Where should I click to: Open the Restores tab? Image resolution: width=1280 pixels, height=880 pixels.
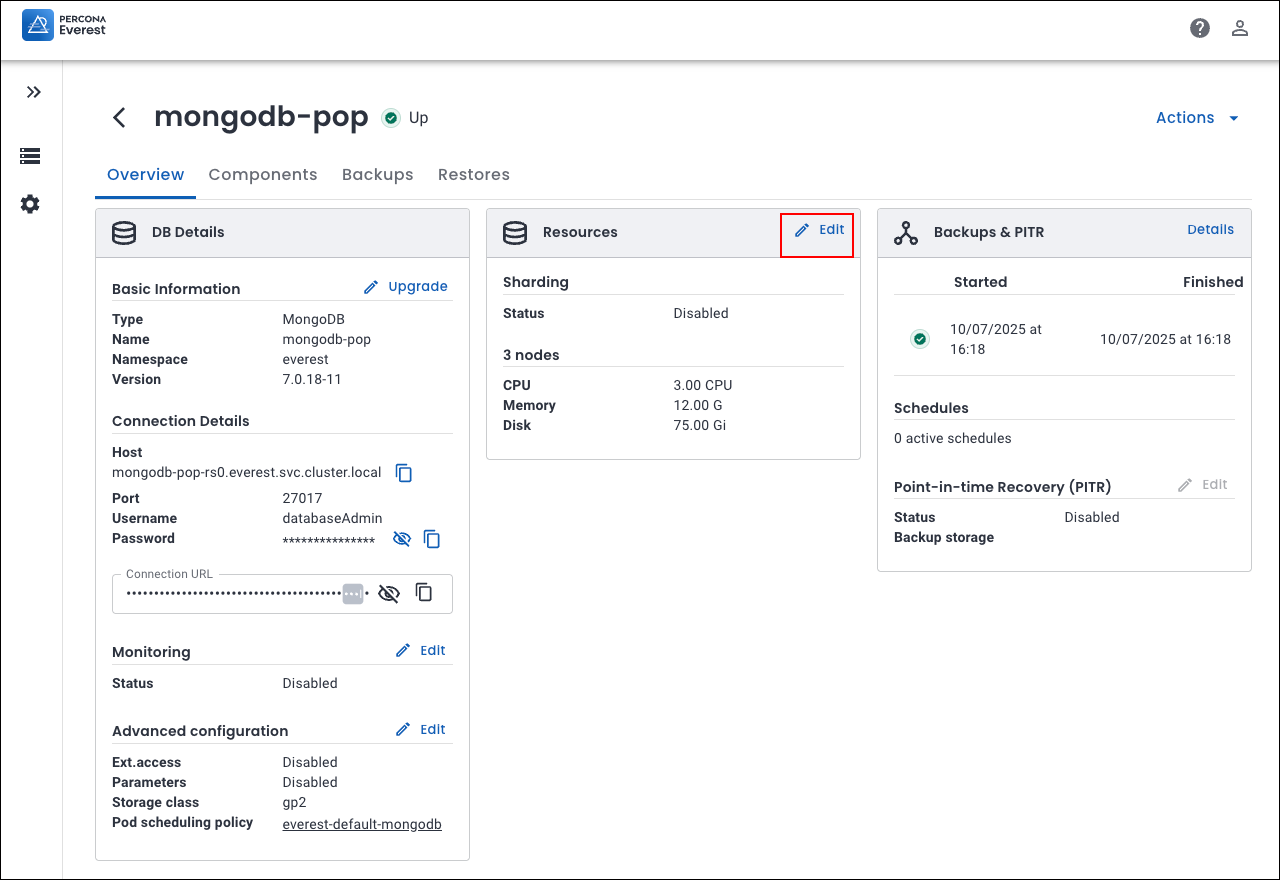474,175
